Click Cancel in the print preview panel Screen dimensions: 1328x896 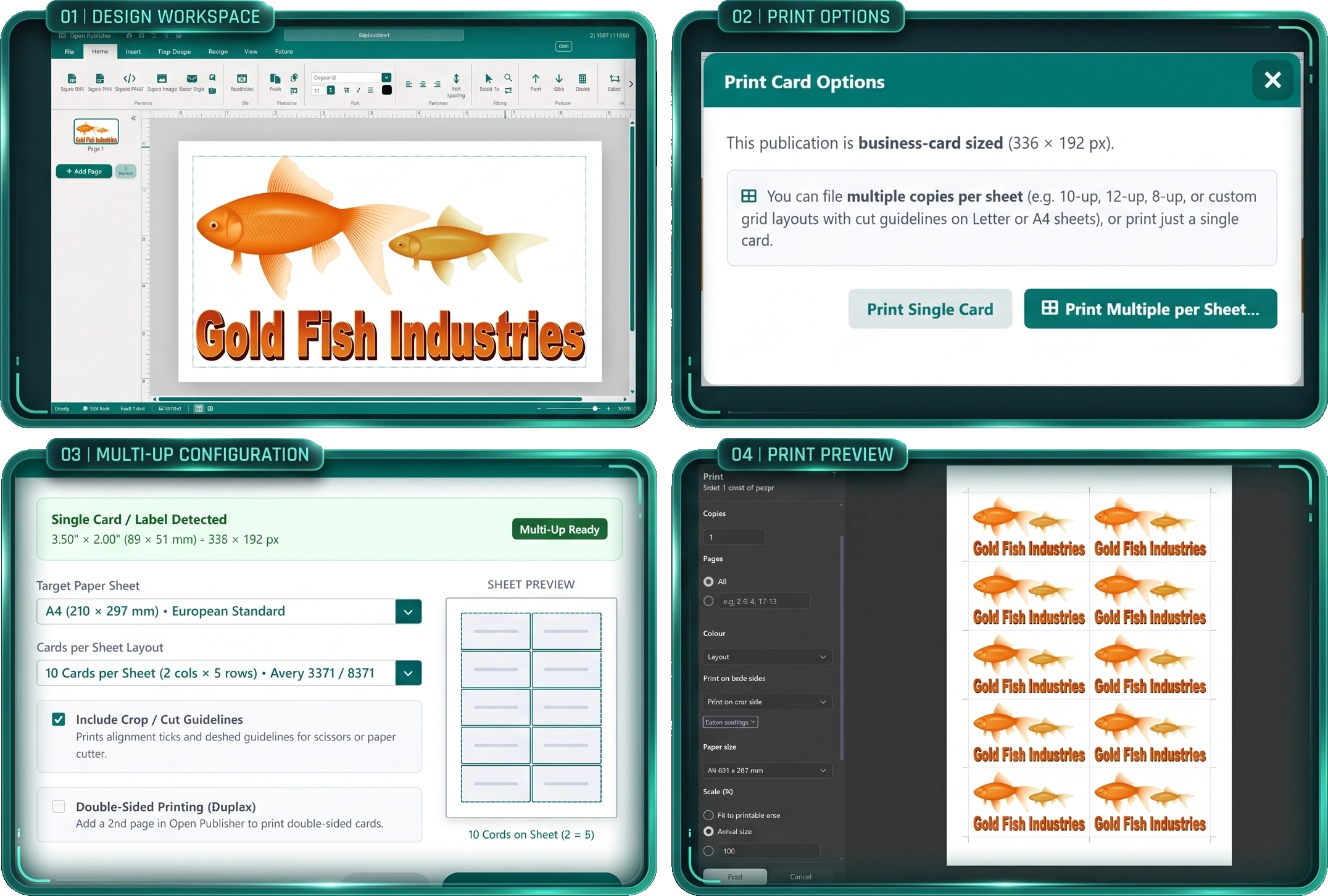[800, 876]
